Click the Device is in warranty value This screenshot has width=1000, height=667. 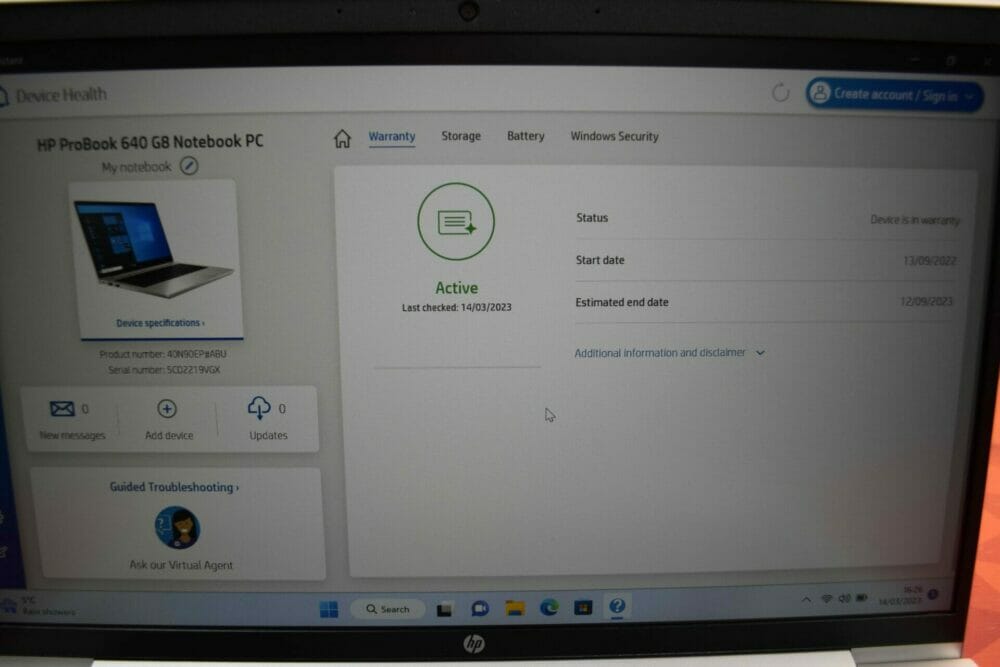915,220
